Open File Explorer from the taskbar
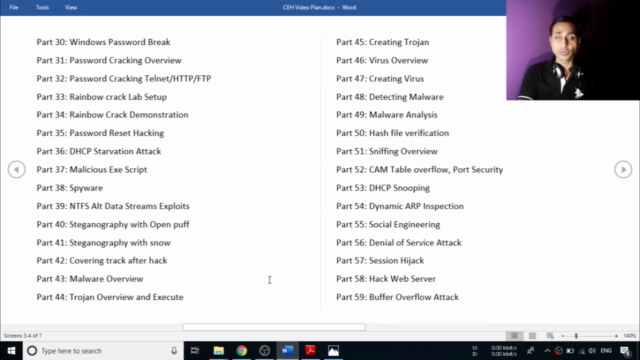The width and height of the screenshot is (640, 360). [x=218, y=351]
